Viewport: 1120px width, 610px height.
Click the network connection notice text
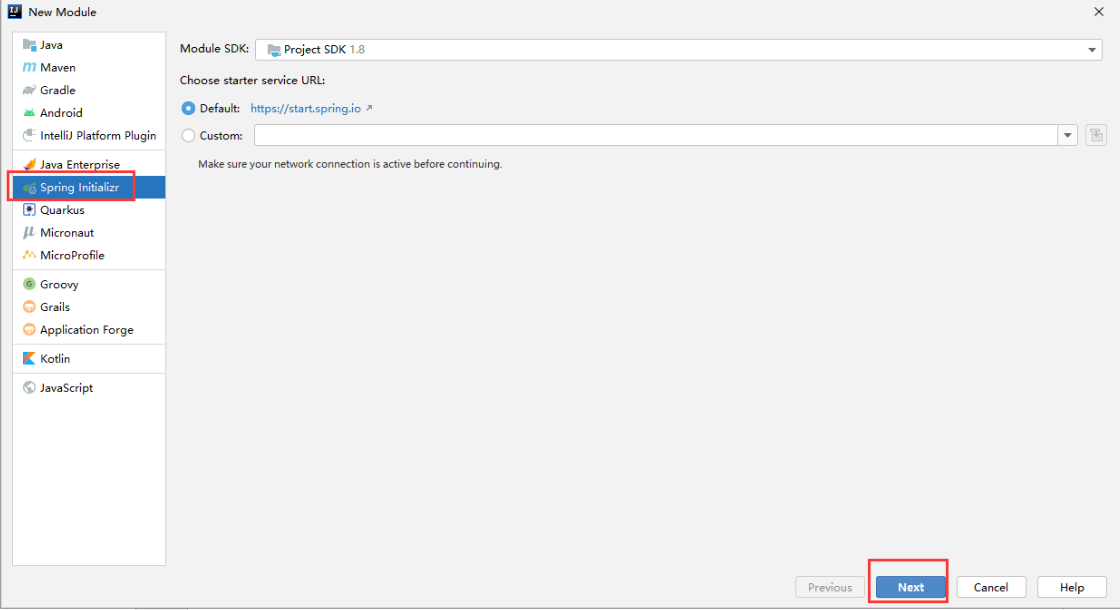[x=350, y=164]
